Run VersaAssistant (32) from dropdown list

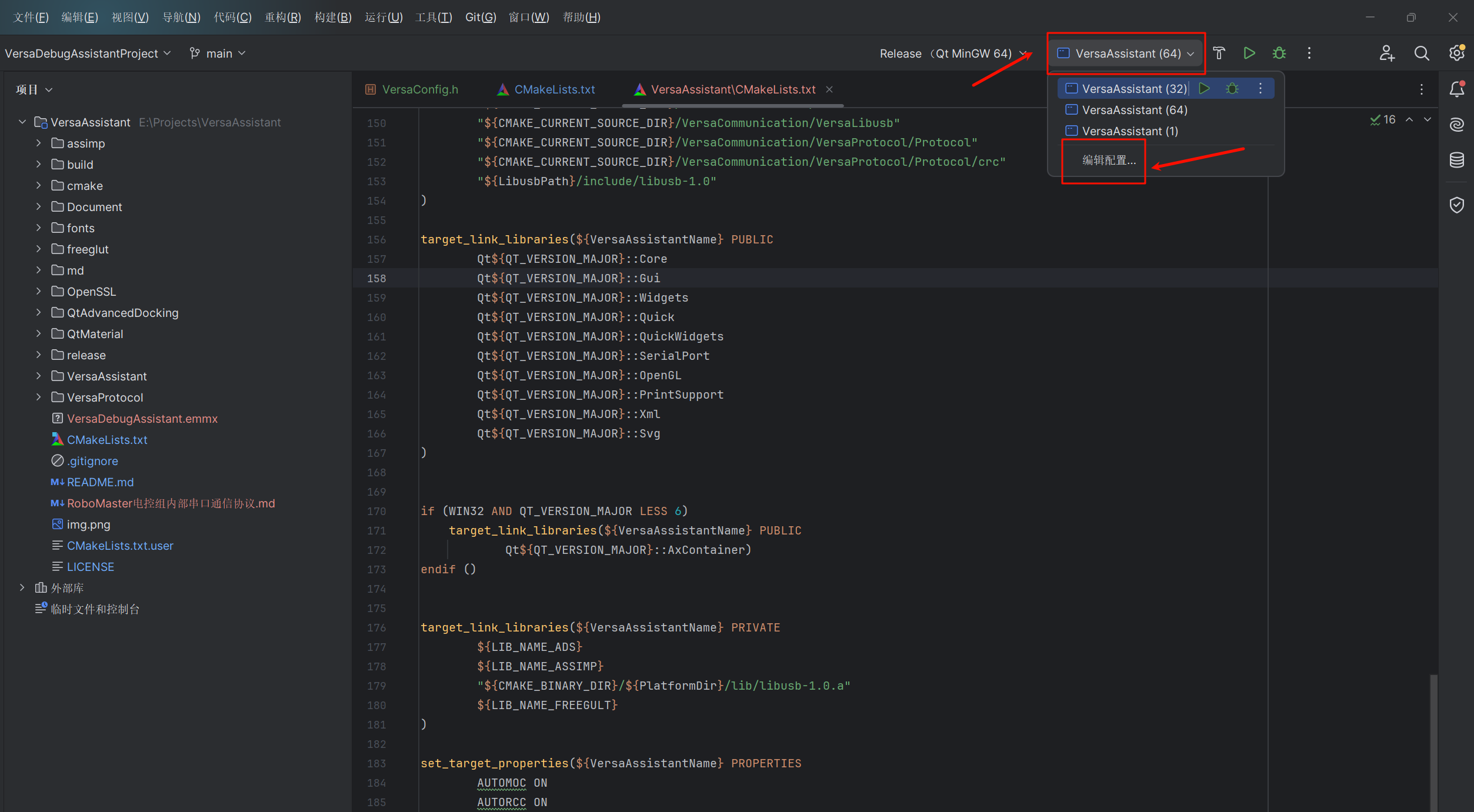click(1205, 89)
